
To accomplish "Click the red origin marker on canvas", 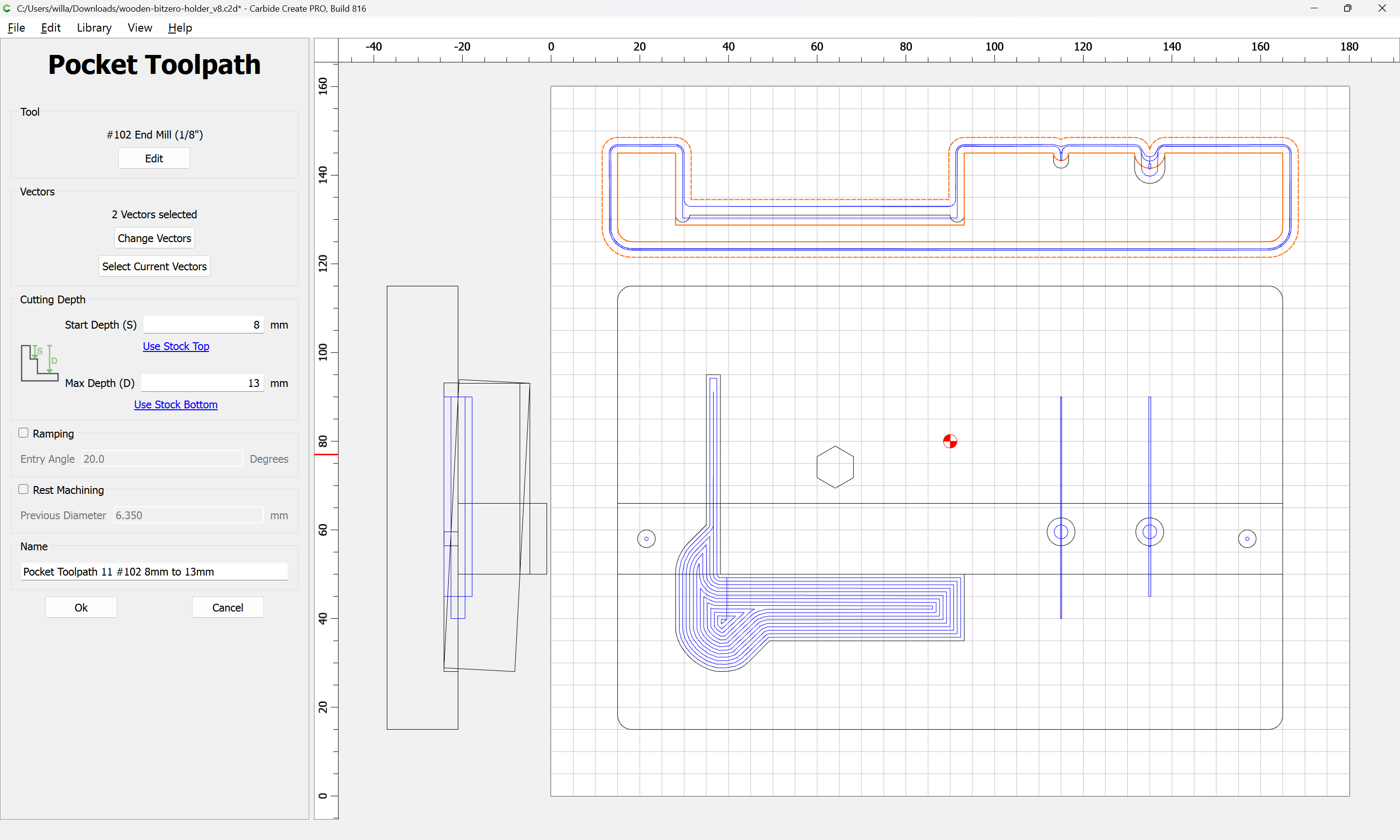I will [x=949, y=441].
